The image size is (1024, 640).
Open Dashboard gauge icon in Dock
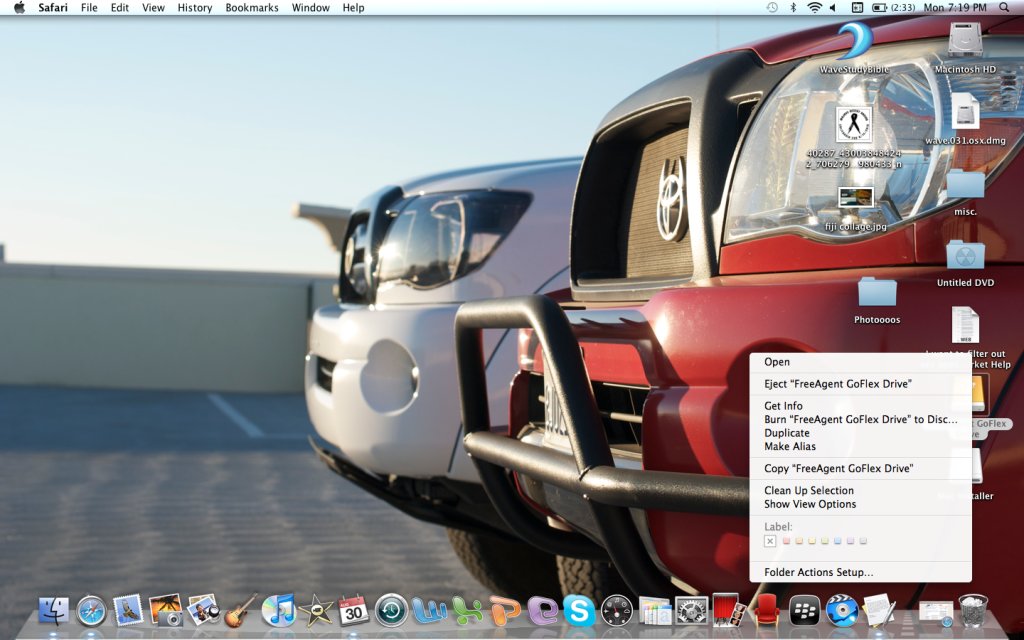click(616, 611)
